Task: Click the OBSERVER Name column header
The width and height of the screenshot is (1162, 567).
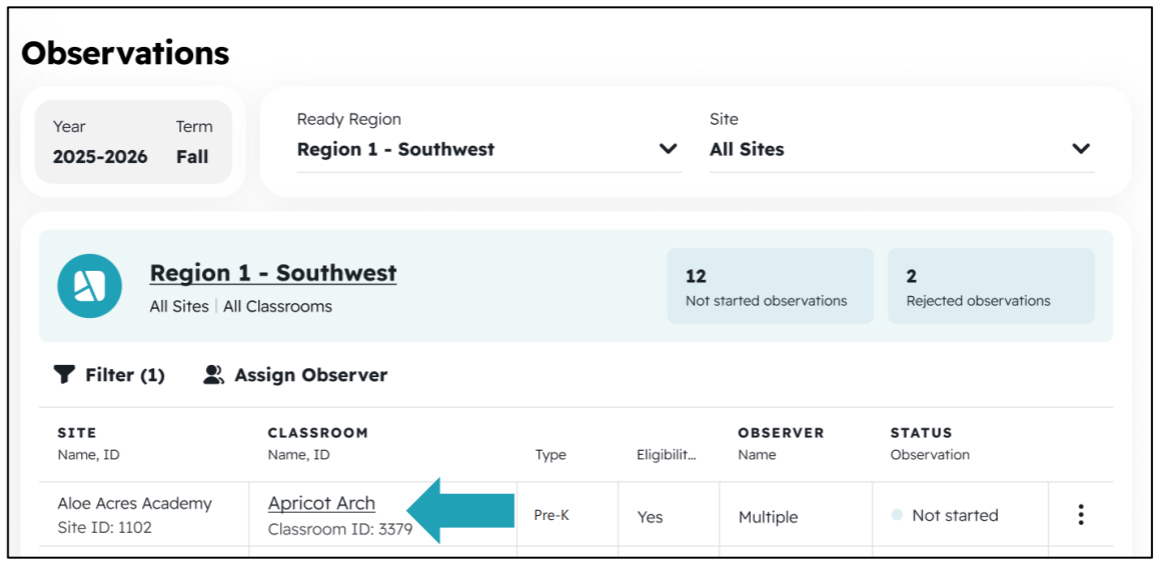Action: 781,443
